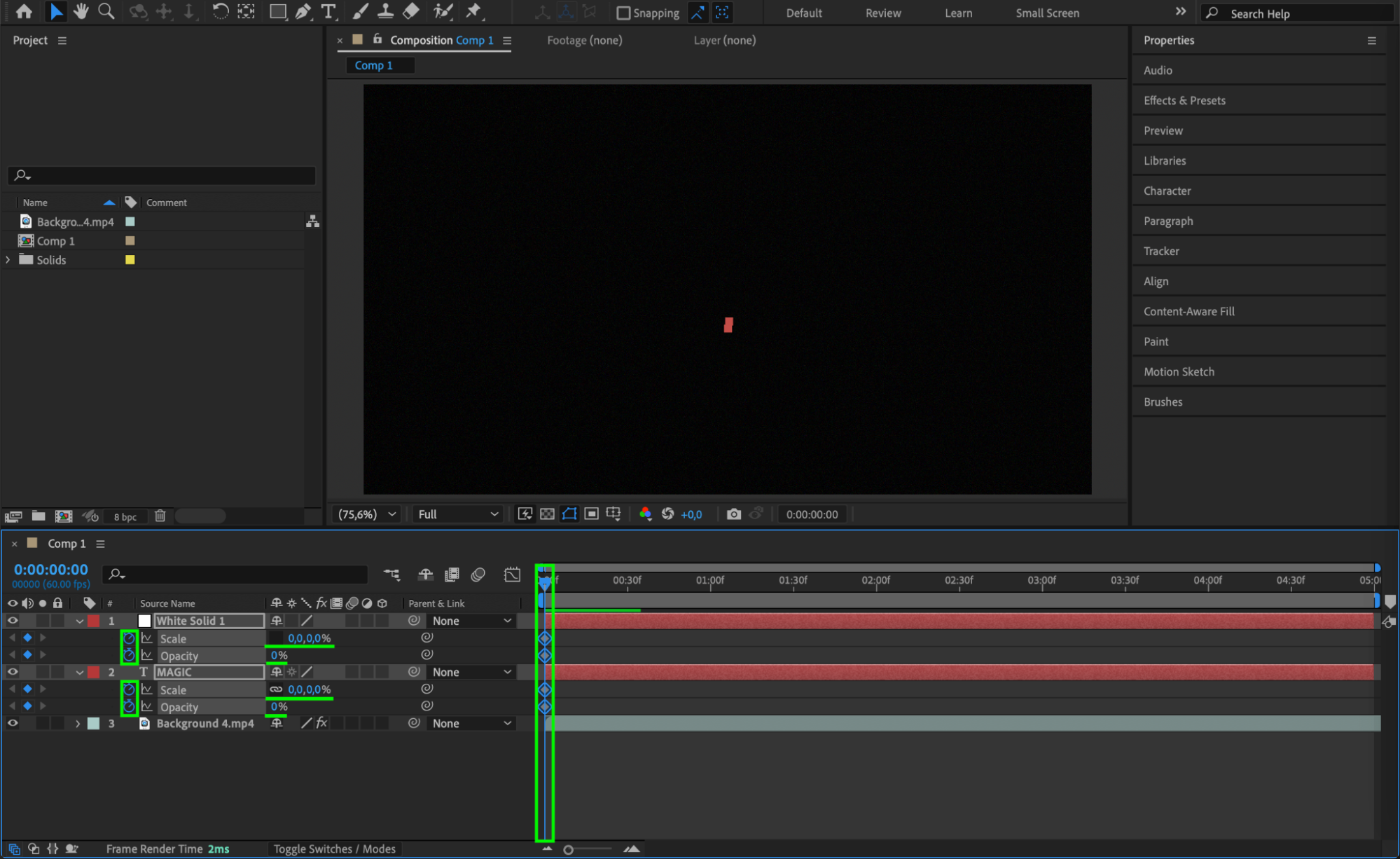Screen dimensions: 1400x859
Task: Select the Horizontal Type tool
Action: [x=328, y=11]
